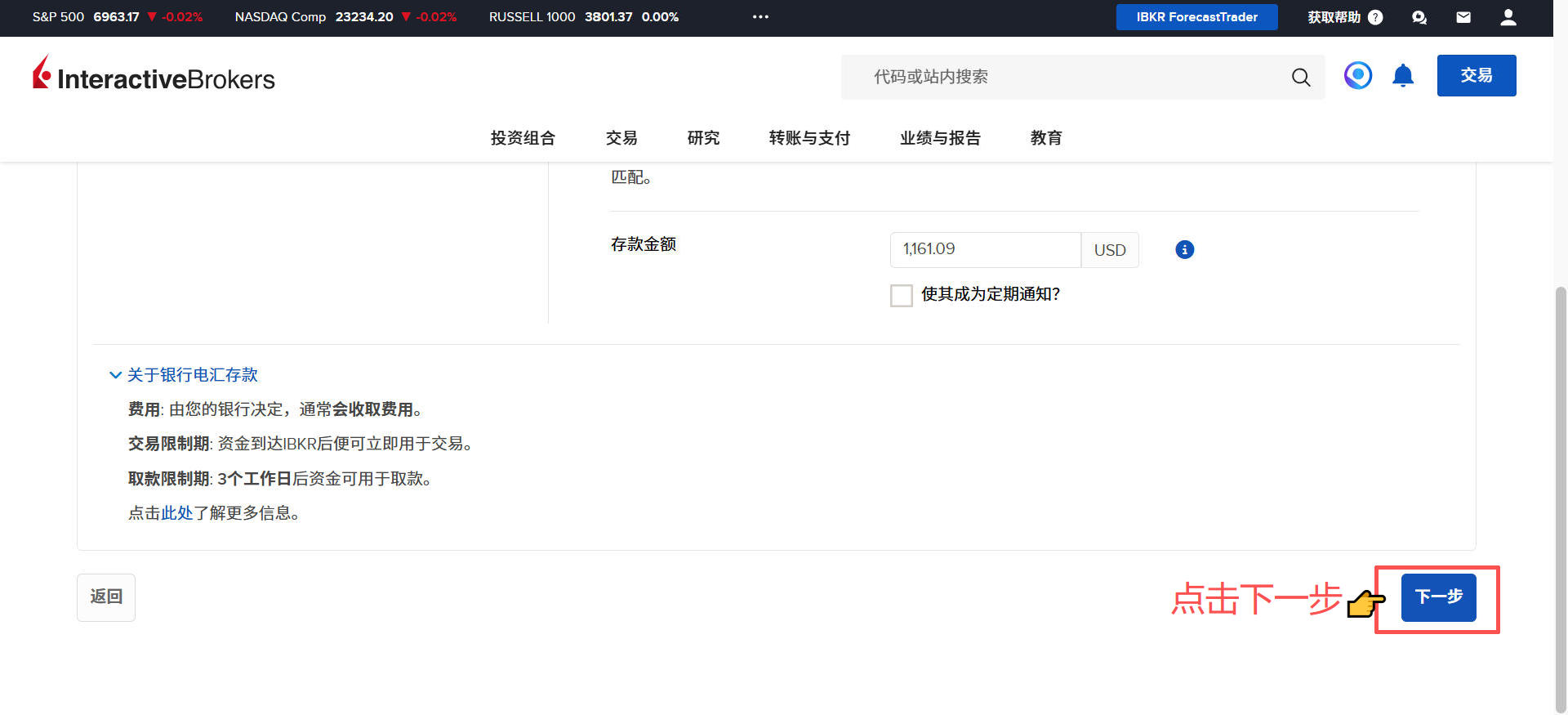Click the three-dot ticker more icon
Screen dimensions: 1568x715
(x=760, y=17)
